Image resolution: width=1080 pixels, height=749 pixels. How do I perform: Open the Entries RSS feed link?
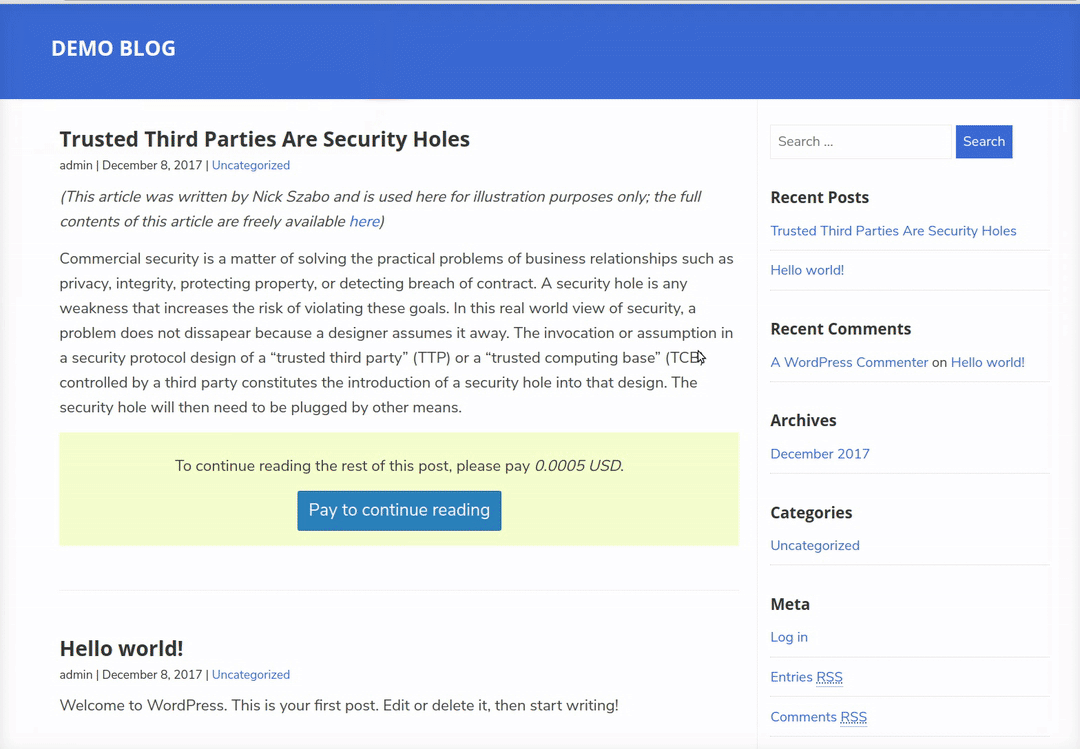pos(806,677)
